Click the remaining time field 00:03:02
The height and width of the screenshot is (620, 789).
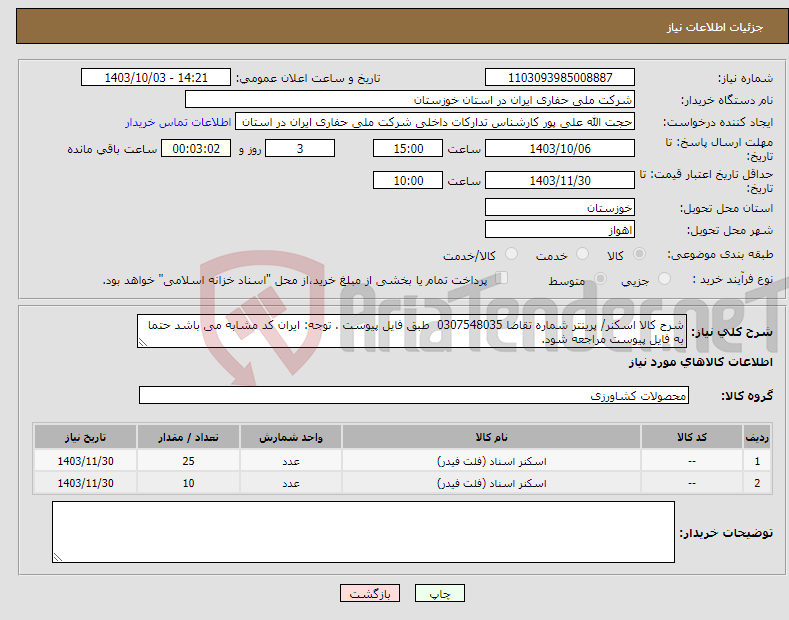click(196, 148)
